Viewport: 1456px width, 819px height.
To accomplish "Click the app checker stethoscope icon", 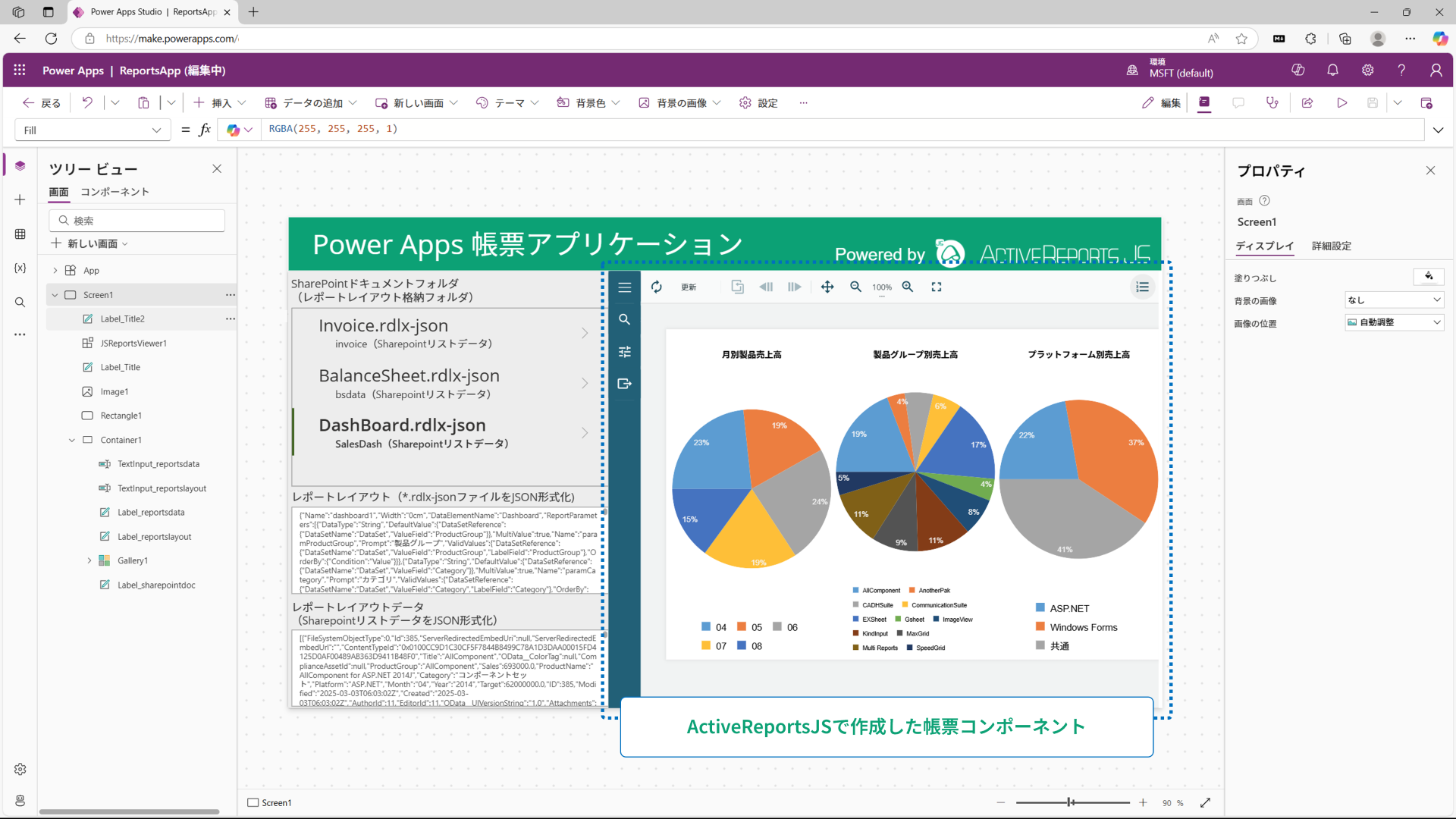I will [1272, 102].
